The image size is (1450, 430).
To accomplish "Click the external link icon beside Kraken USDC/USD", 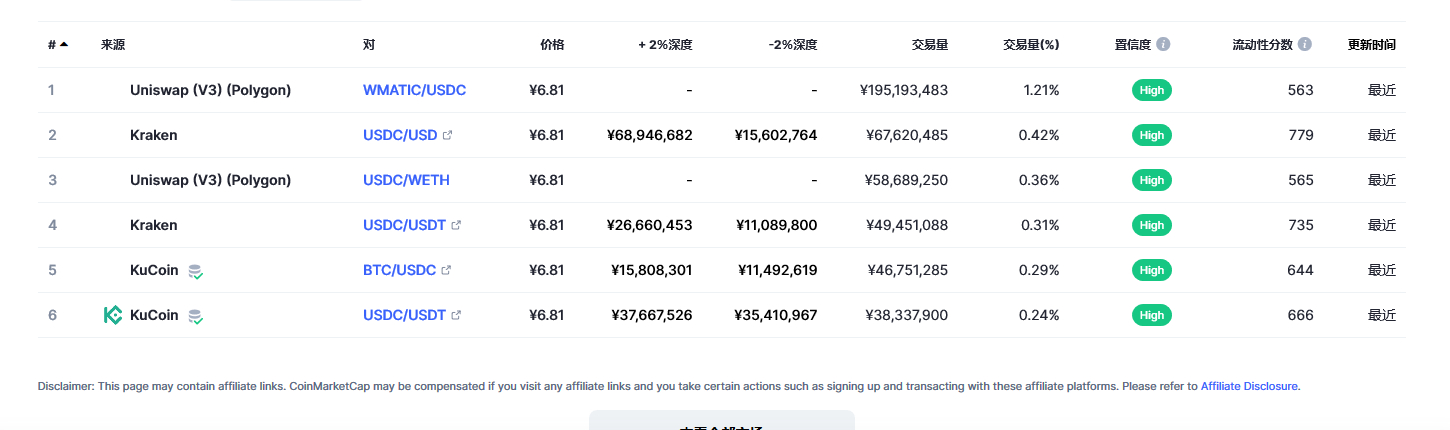I will pyautogui.click(x=447, y=135).
